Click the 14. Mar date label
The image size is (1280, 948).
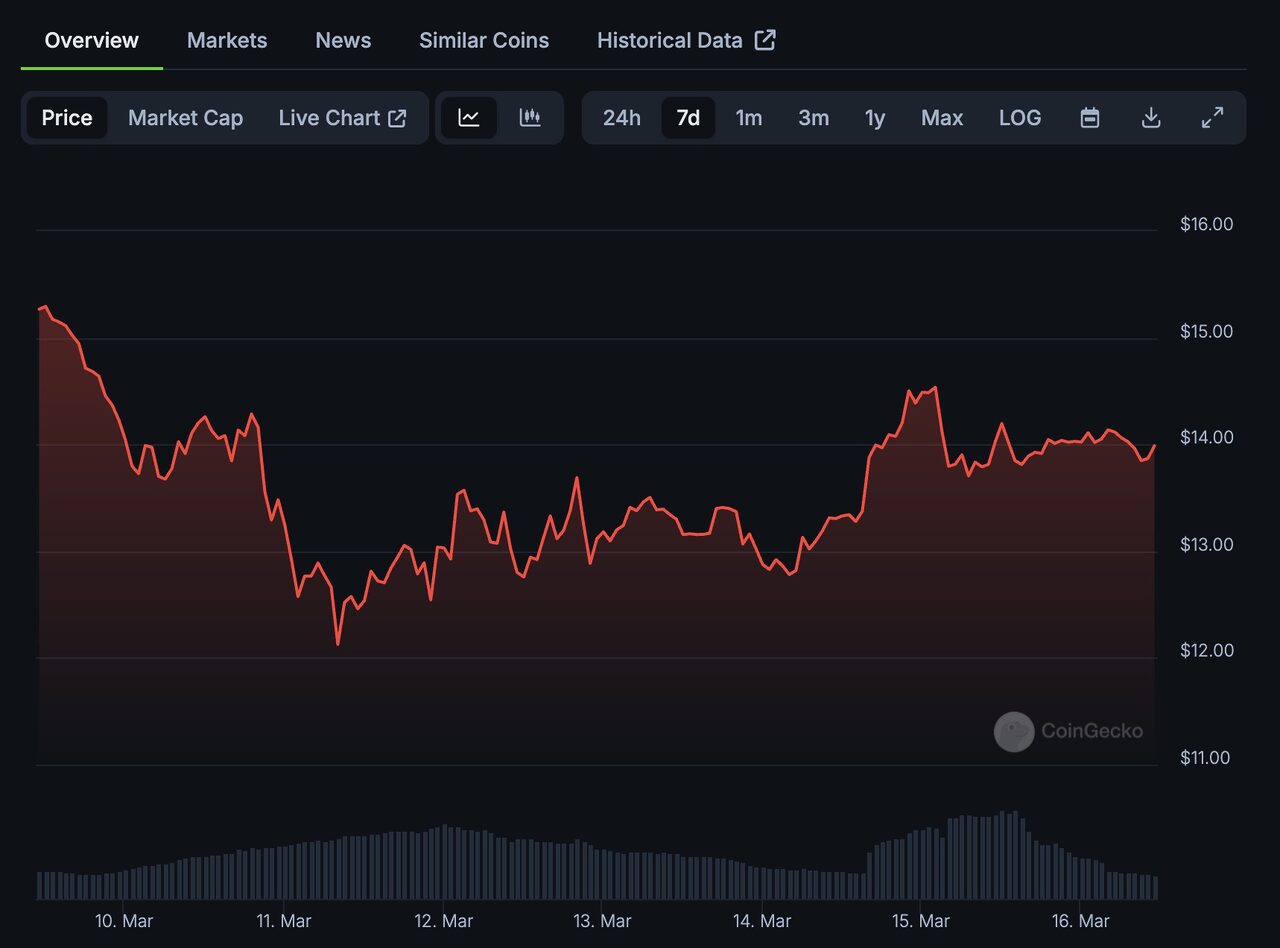(762, 921)
